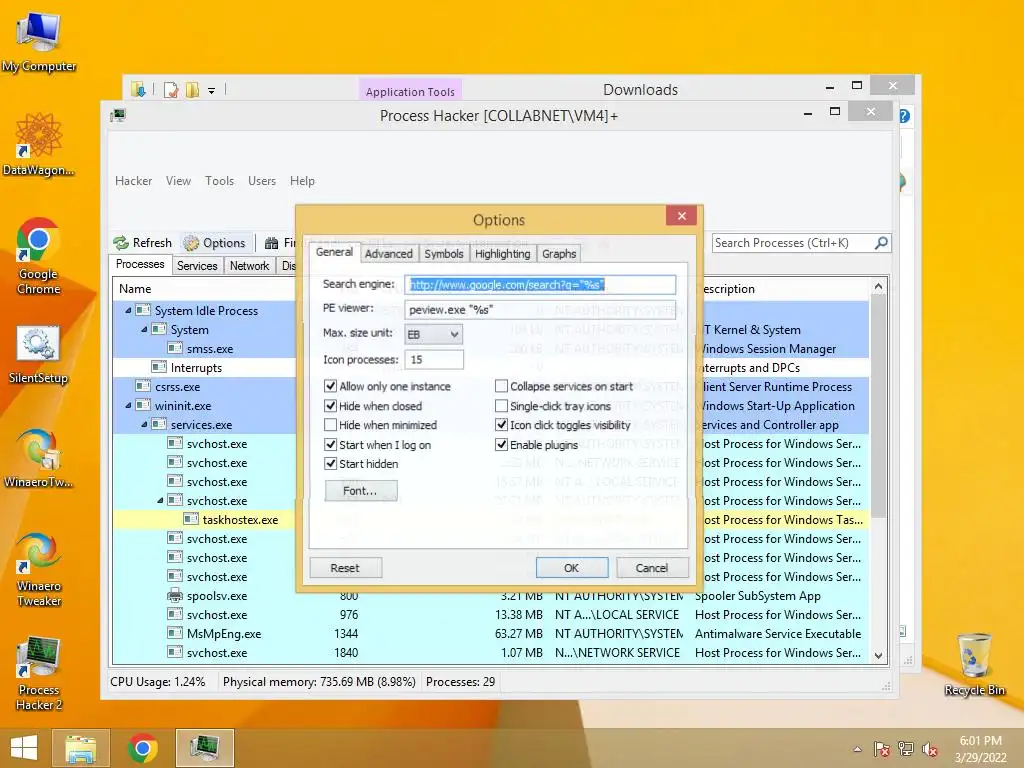The height and width of the screenshot is (768, 1024).
Task: Collapse the System tree node
Action: [144, 330]
